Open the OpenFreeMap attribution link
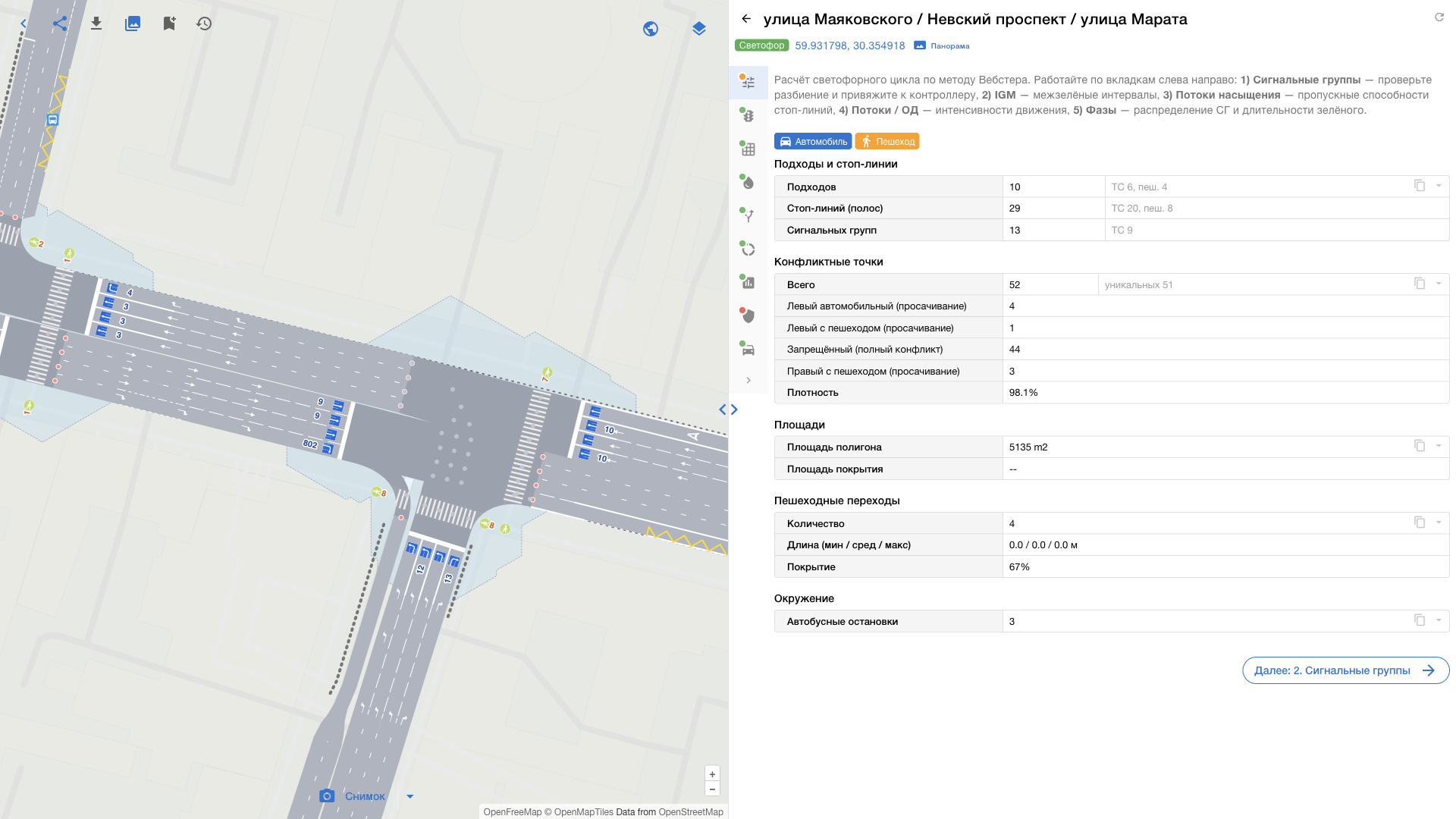The image size is (1456, 819). pos(513,812)
